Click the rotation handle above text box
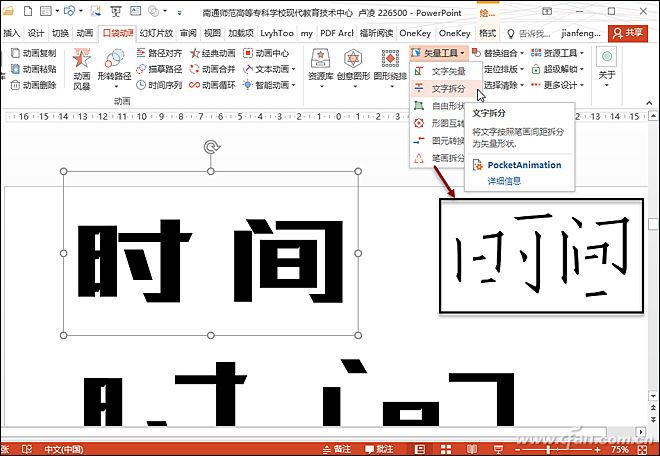This screenshot has height=456, width=660. (x=212, y=147)
